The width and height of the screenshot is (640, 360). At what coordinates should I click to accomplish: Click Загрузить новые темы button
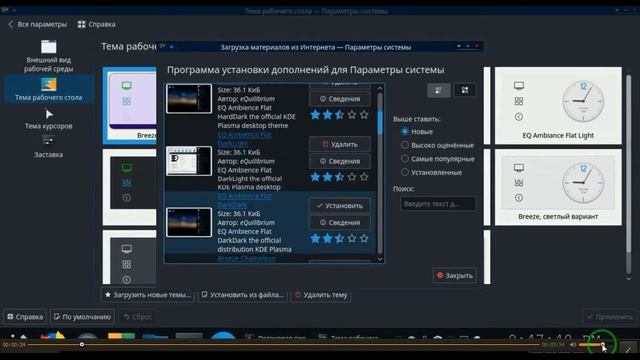148,295
